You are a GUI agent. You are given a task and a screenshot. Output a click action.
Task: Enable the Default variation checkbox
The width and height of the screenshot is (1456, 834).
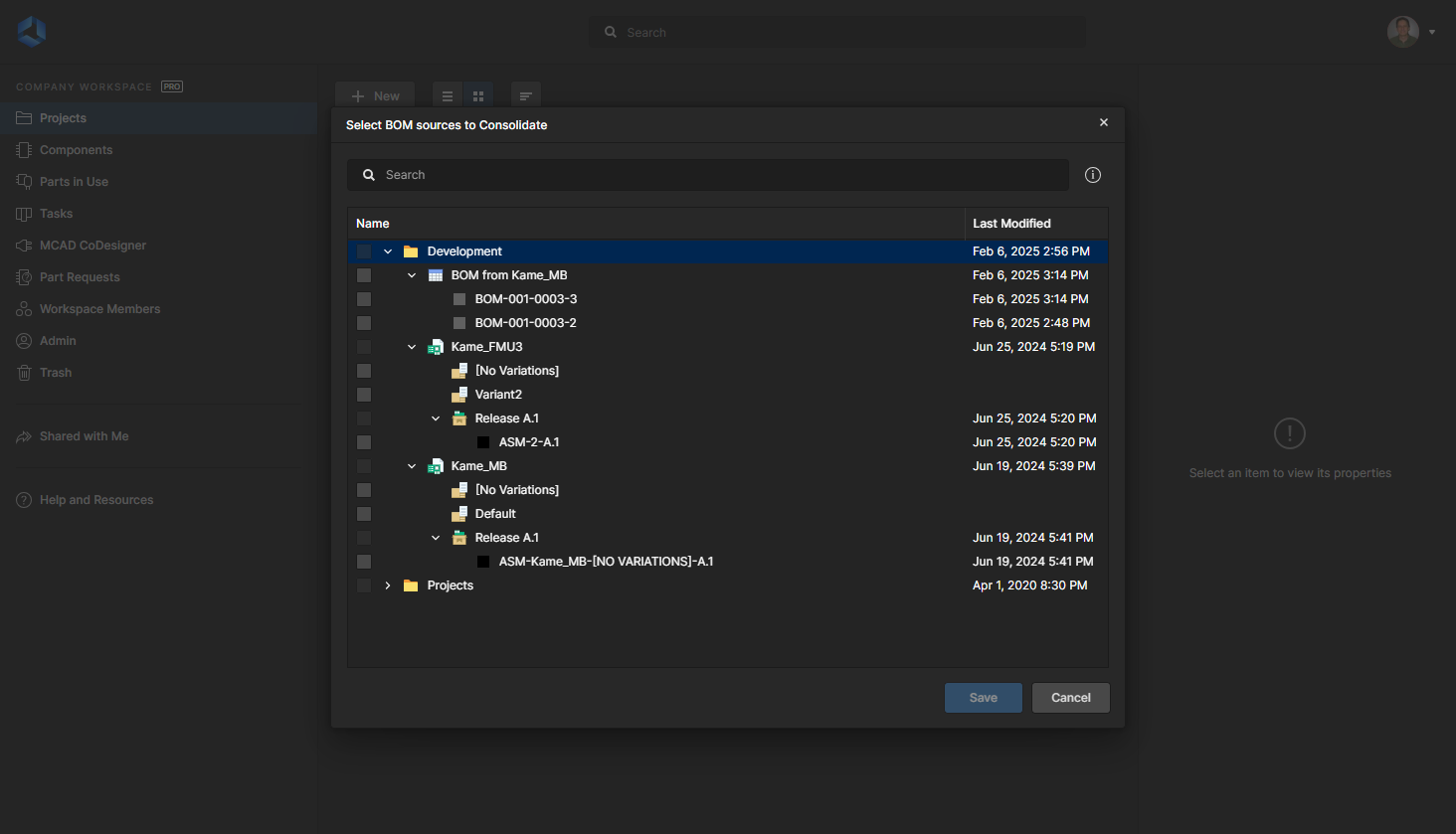[x=364, y=514]
